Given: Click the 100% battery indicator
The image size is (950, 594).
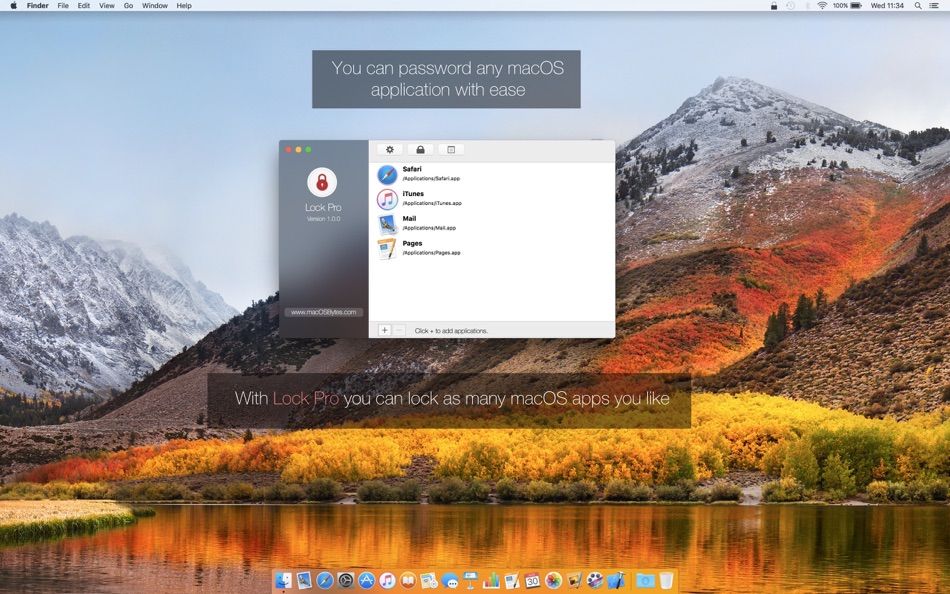Looking at the screenshot, I should tap(847, 5).
